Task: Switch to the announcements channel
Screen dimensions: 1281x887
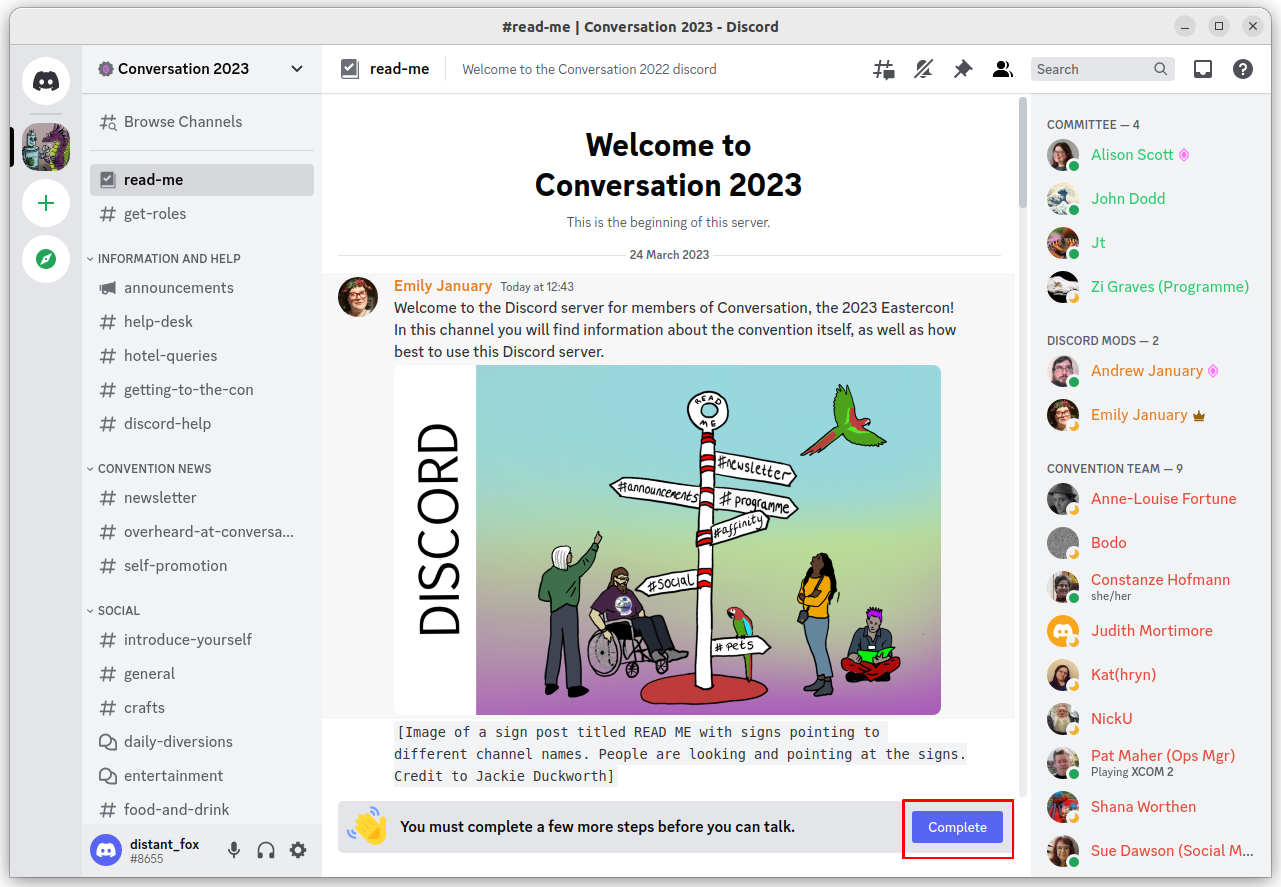Action: coord(180,287)
